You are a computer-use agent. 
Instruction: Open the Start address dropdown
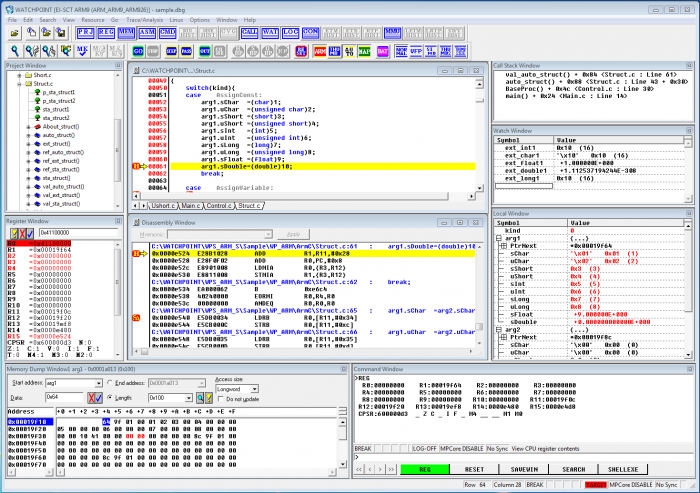pyautogui.click(x=99, y=383)
